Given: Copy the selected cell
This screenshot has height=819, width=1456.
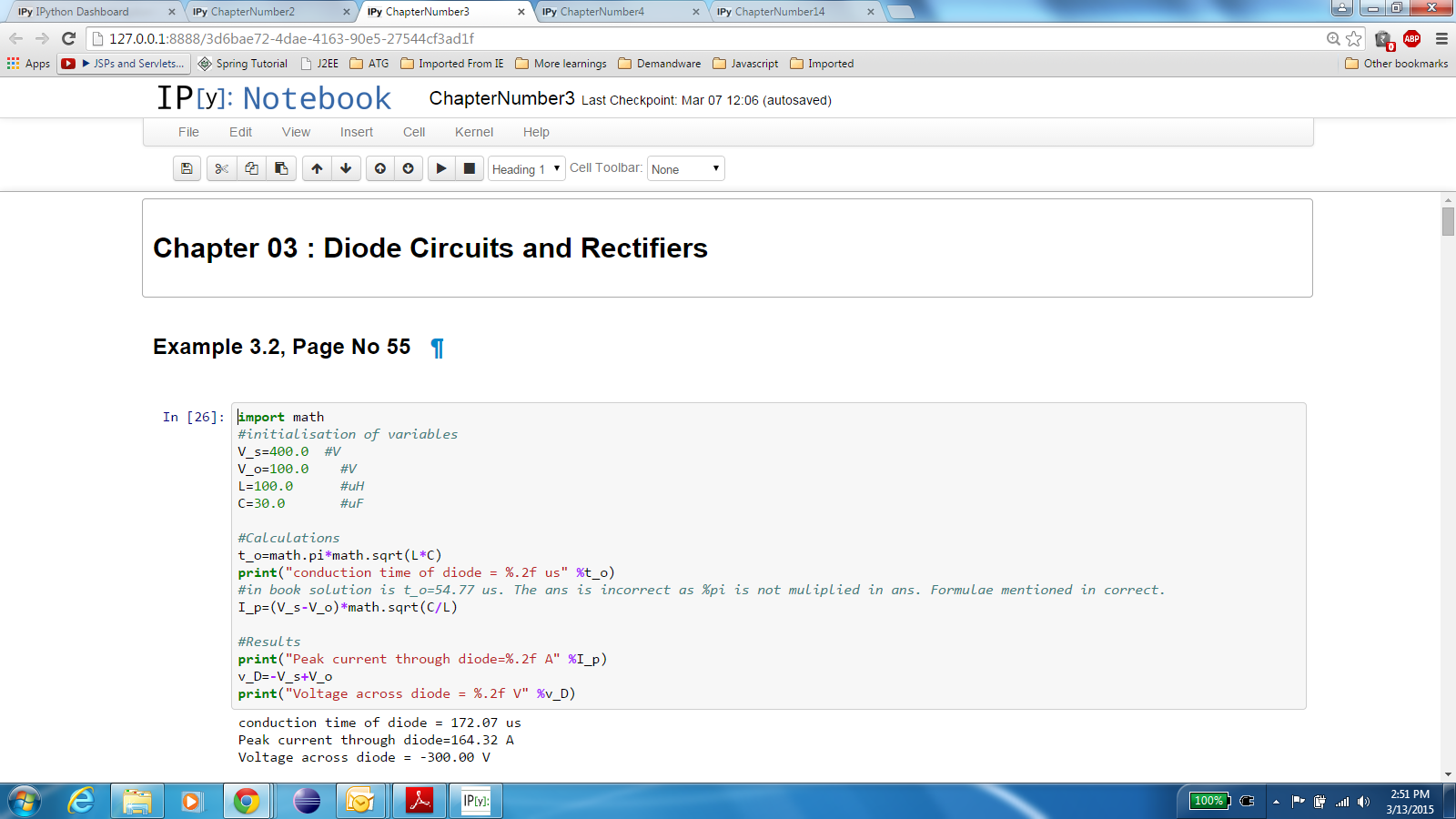Looking at the screenshot, I should [251, 168].
